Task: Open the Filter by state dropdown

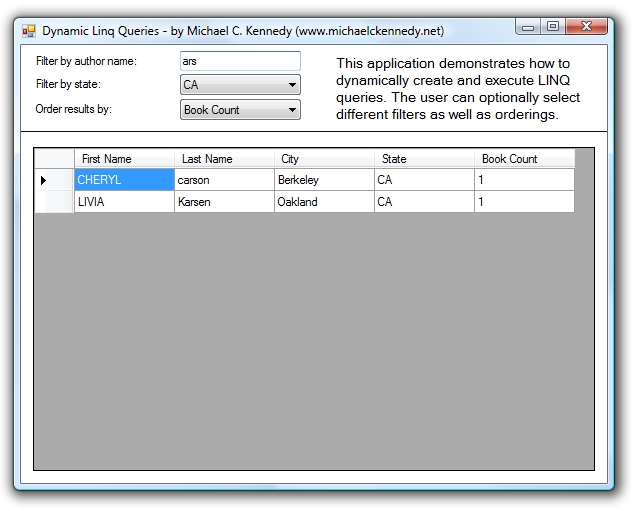Action: (292, 86)
